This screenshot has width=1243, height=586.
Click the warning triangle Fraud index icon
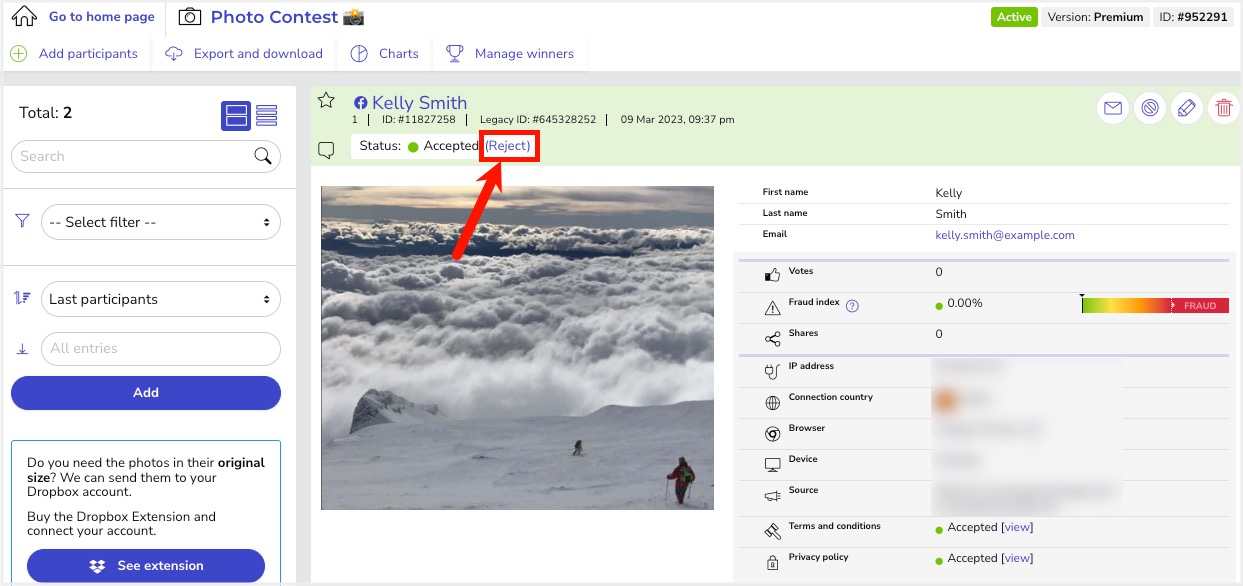[x=772, y=307]
